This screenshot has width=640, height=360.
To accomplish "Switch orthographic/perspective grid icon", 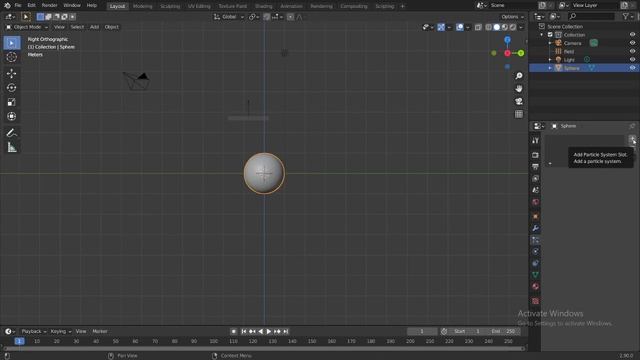I will point(519,114).
